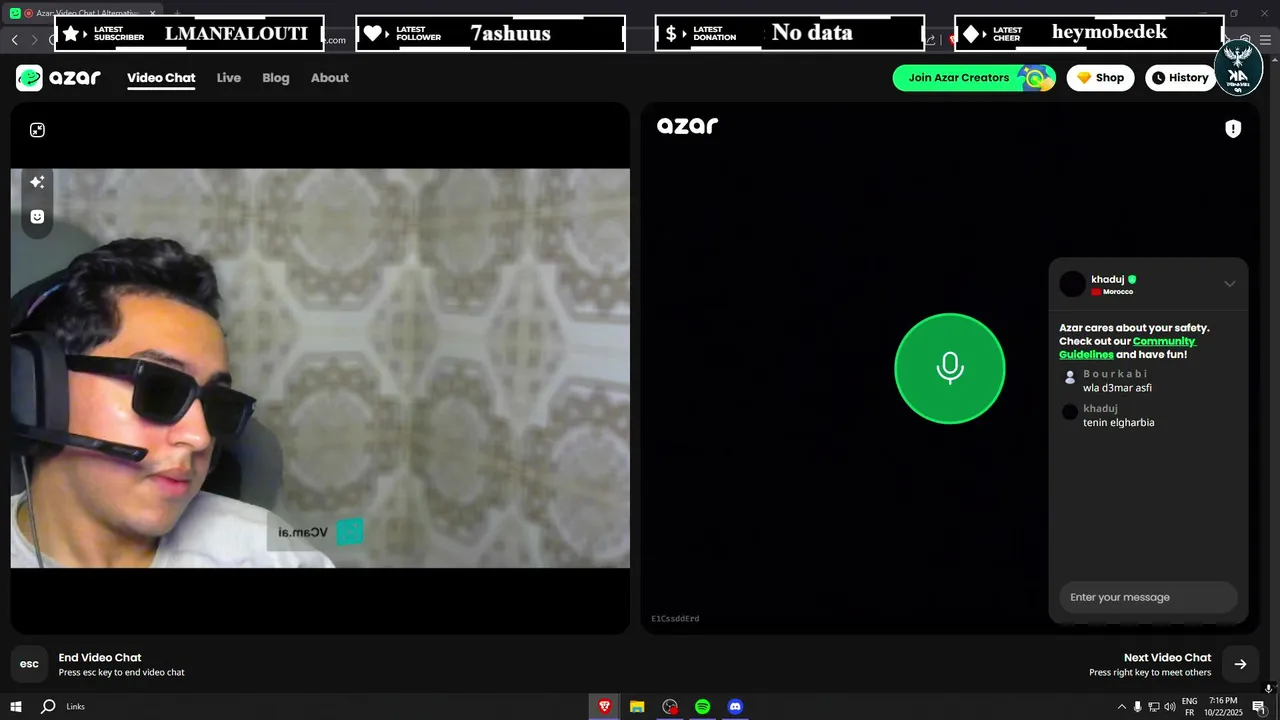Expand the video to fullscreen

tap(37, 130)
